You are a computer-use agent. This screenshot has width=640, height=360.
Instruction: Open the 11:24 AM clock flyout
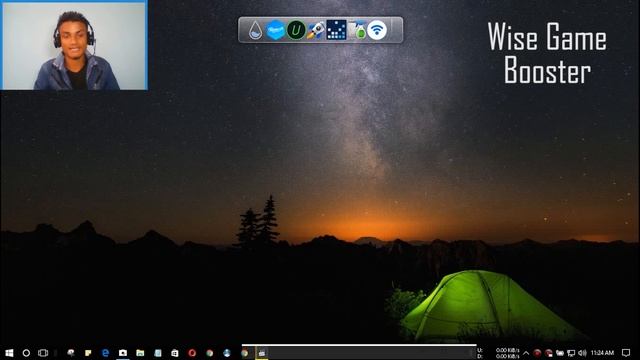coord(602,353)
